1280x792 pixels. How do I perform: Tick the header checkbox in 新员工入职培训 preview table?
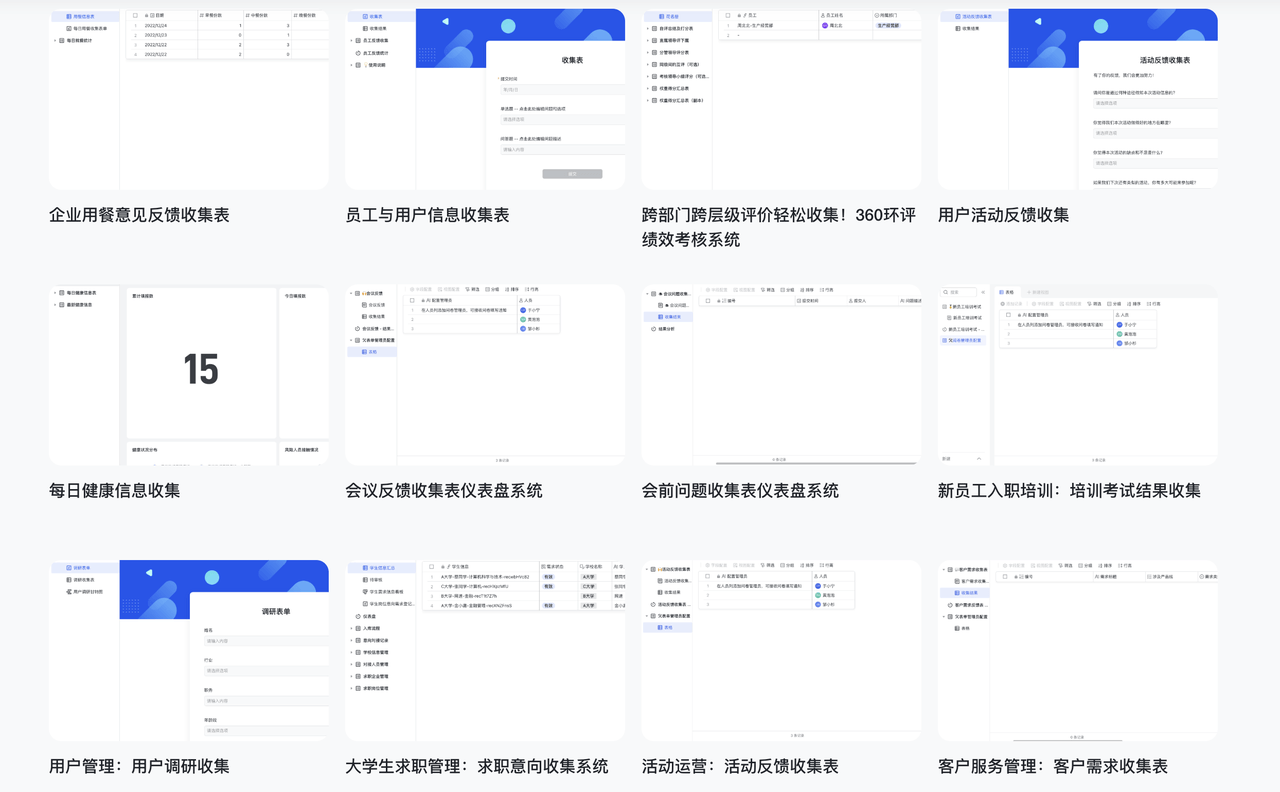tap(1008, 315)
